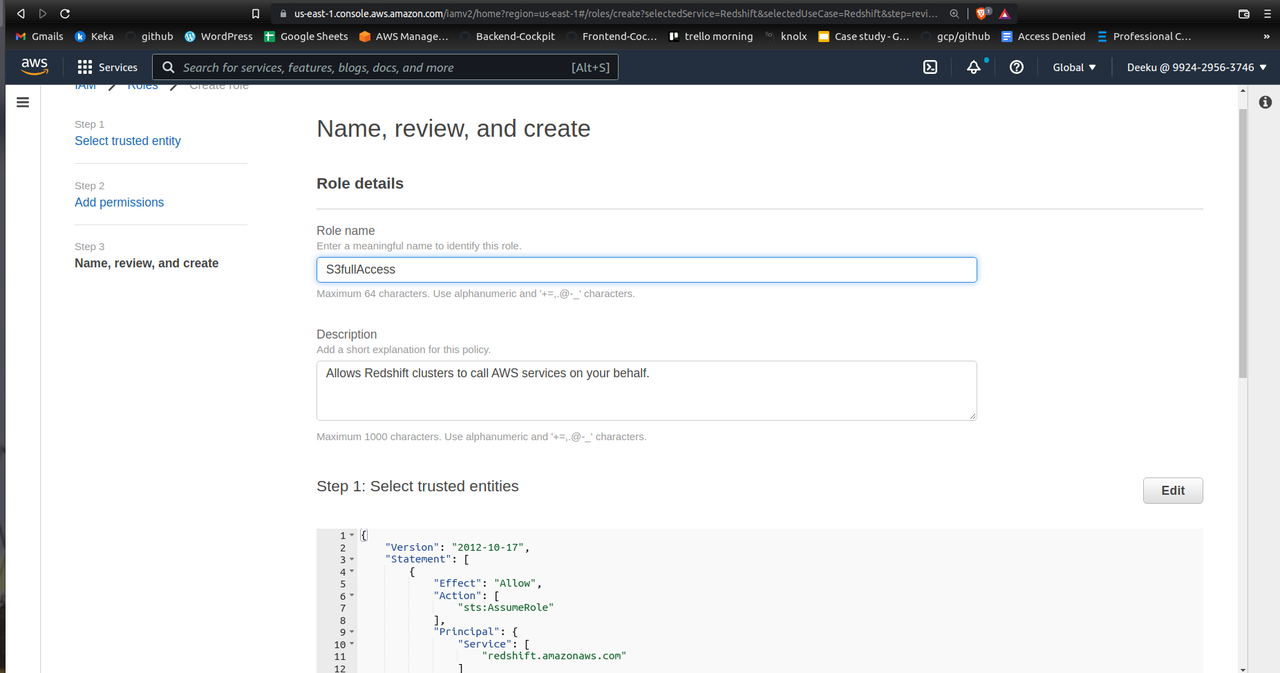
Task: Click the AWS logo home icon
Action: coord(34,67)
